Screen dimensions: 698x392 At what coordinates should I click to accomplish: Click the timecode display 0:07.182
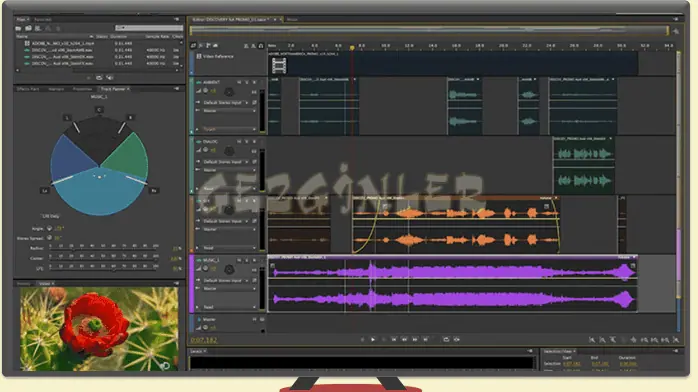(204, 340)
